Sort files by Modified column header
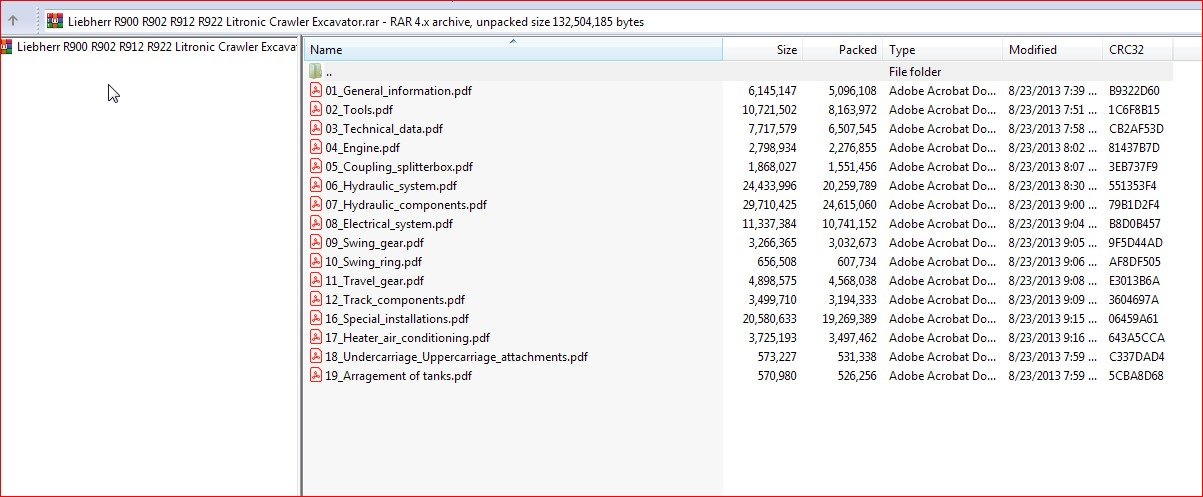 coord(1053,50)
